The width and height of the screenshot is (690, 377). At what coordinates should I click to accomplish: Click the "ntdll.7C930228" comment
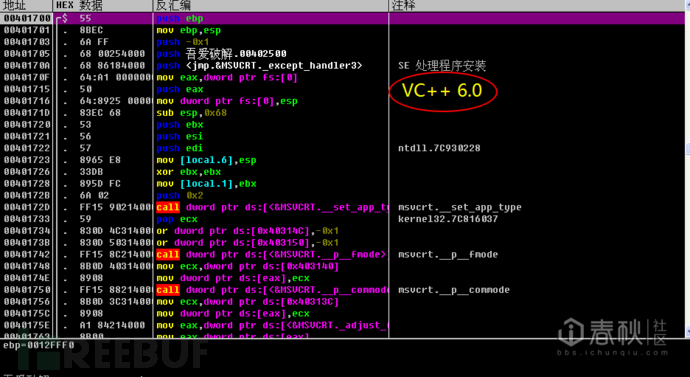coord(439,148)
